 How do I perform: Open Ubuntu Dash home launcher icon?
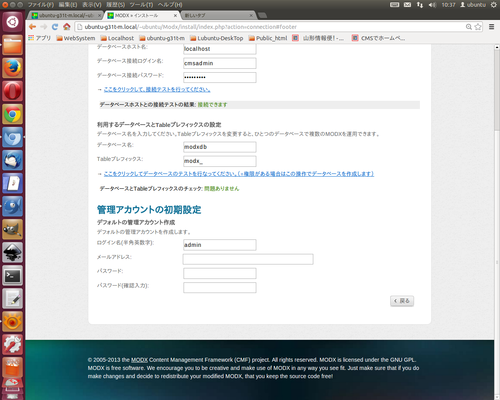click(12, 22)
